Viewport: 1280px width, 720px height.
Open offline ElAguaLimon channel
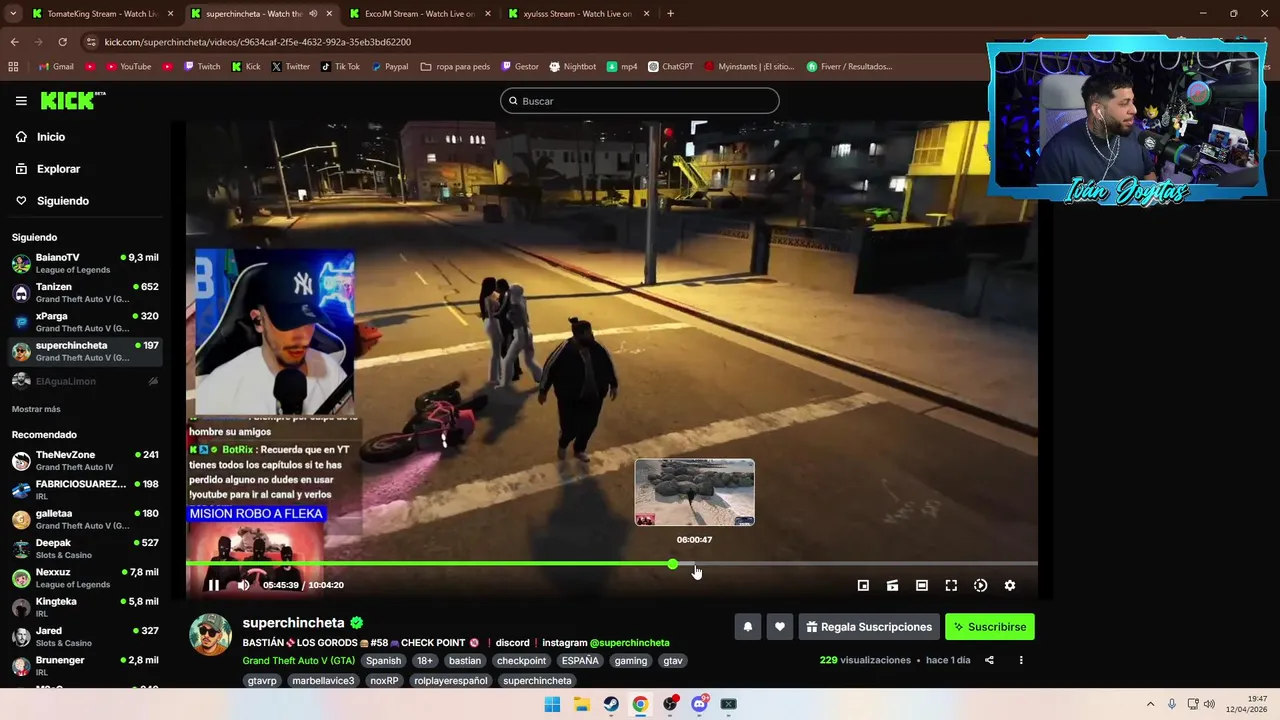click(85, 381)
